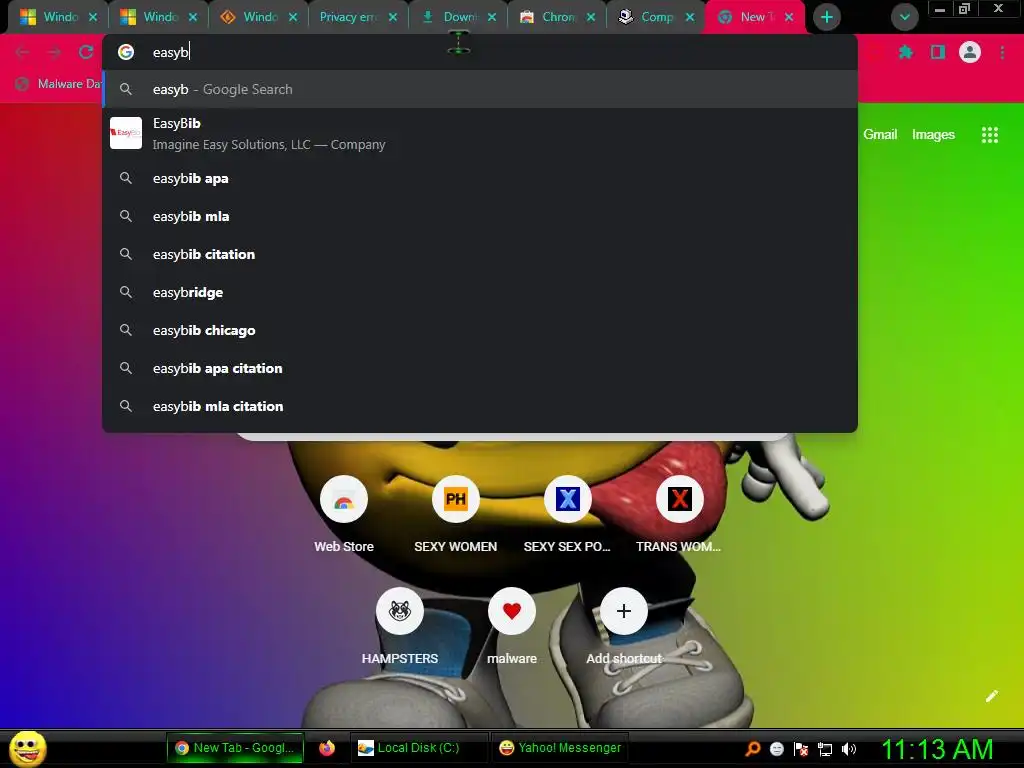
Task: Click the round smiley tray icon
Action: [x=776, y=749]
